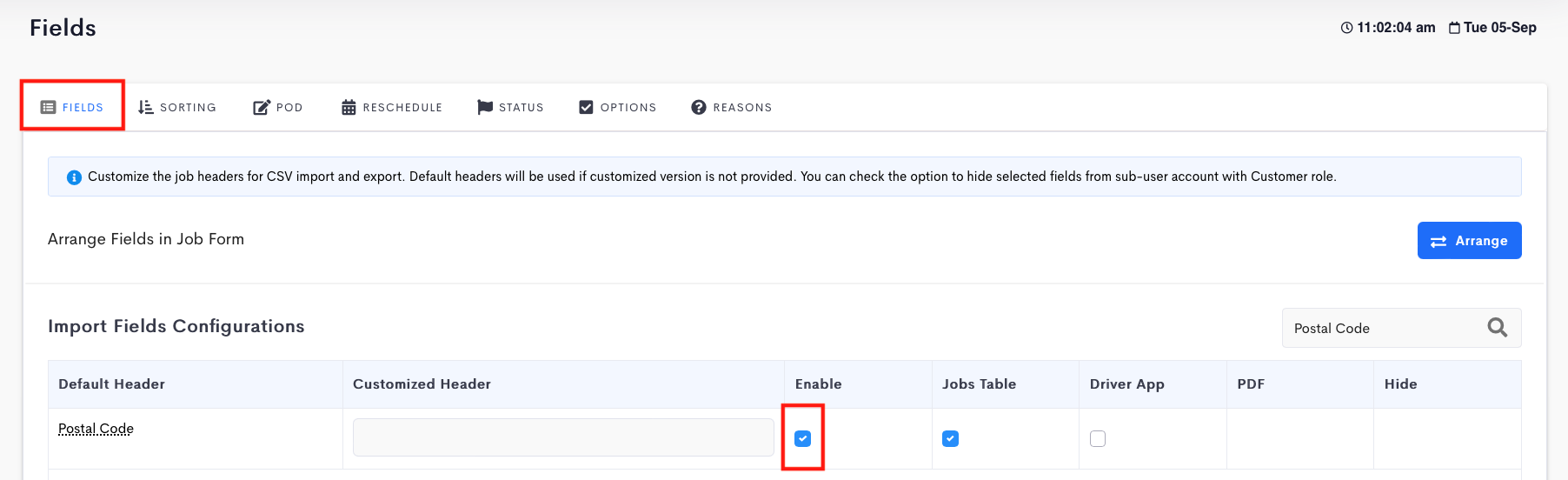The height and width of the screenshot is (480, 1568).
Task: Click the Status flag icon
Action: (485, 107)
